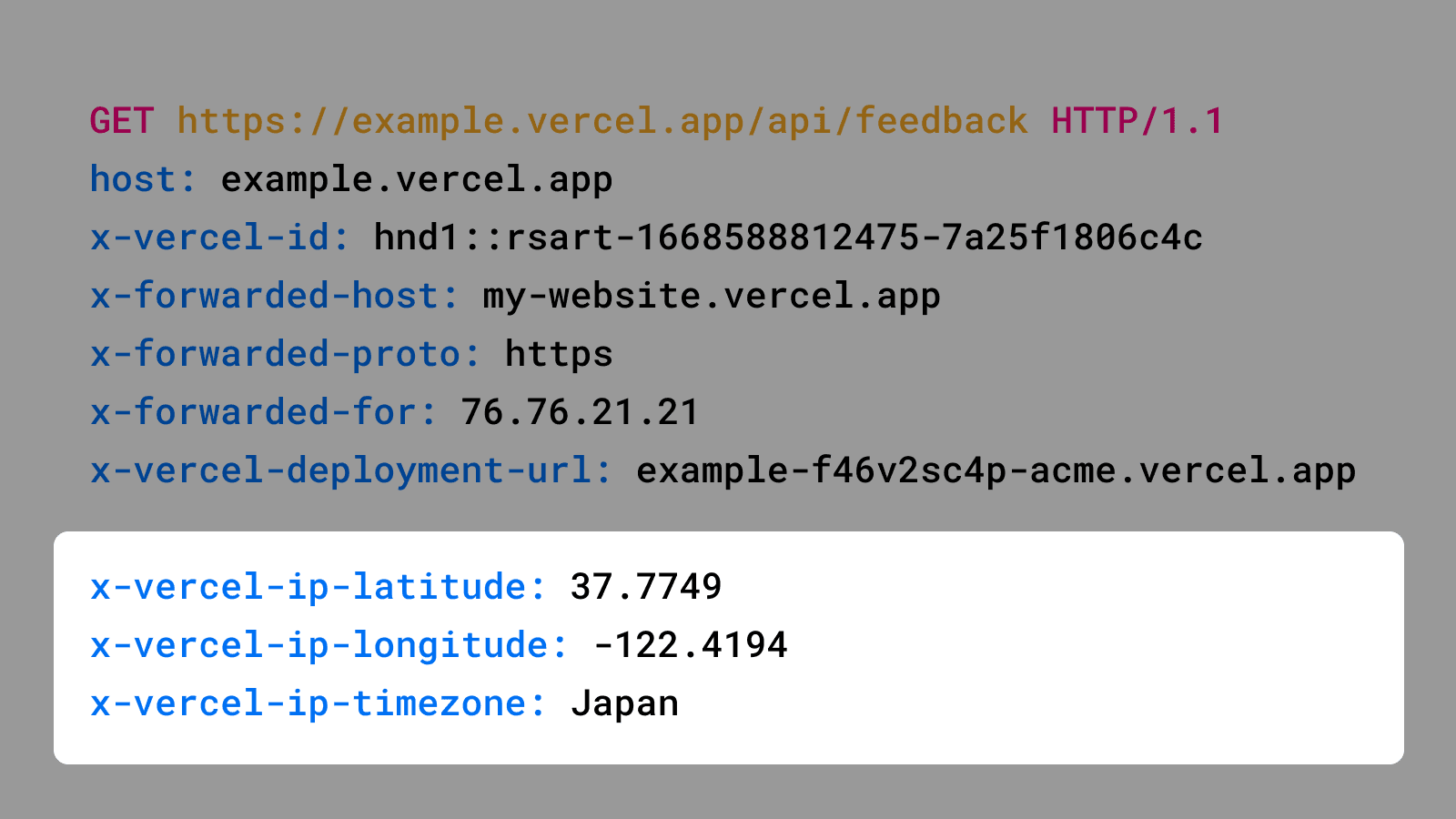Click the HTTP/1.1 protocol text

[x=1137, y=121]
